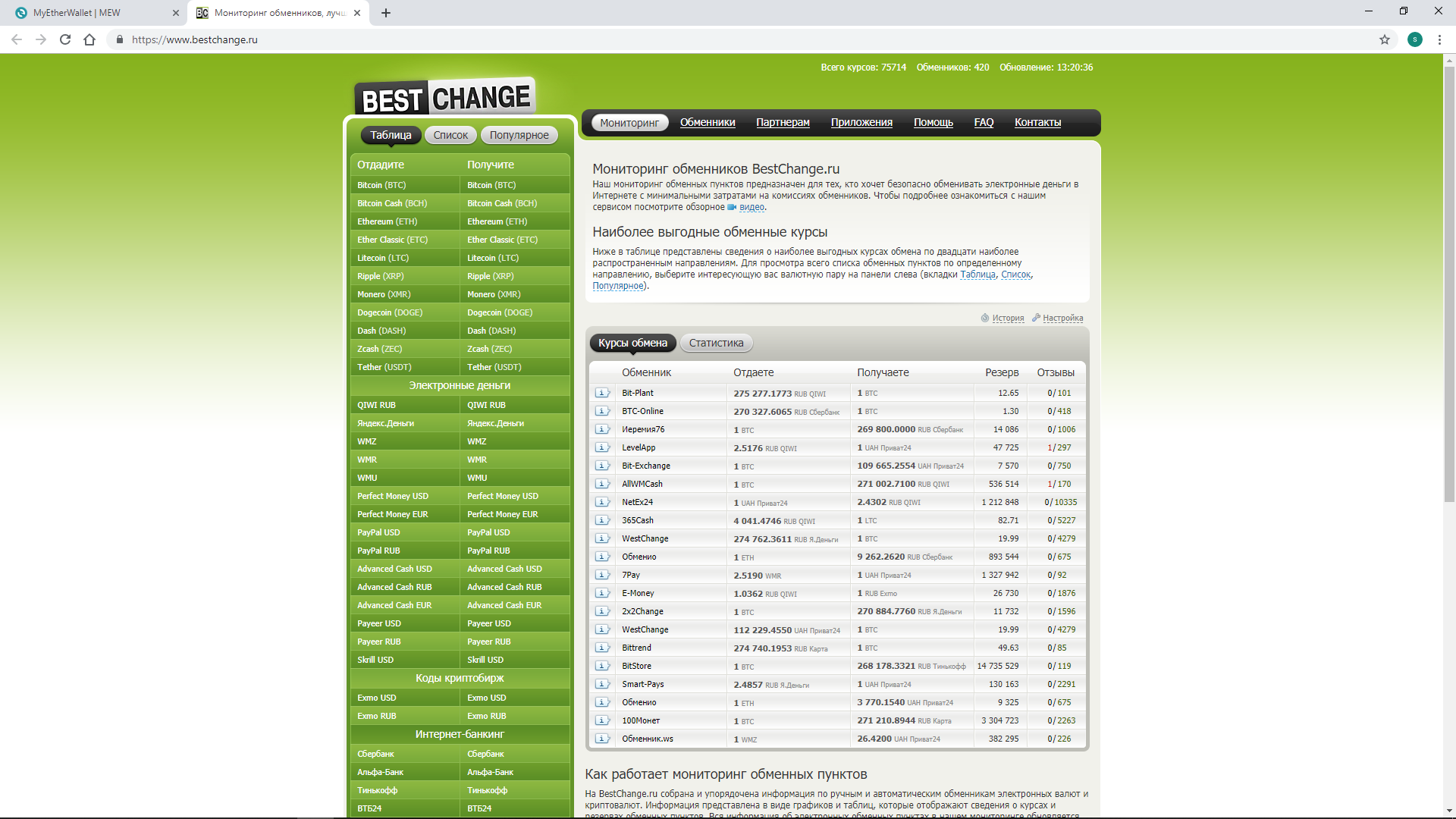The height and width of the screenshot is (819, 1456).
Task: Open info icon for BitStore row
Action: point(603,666)
